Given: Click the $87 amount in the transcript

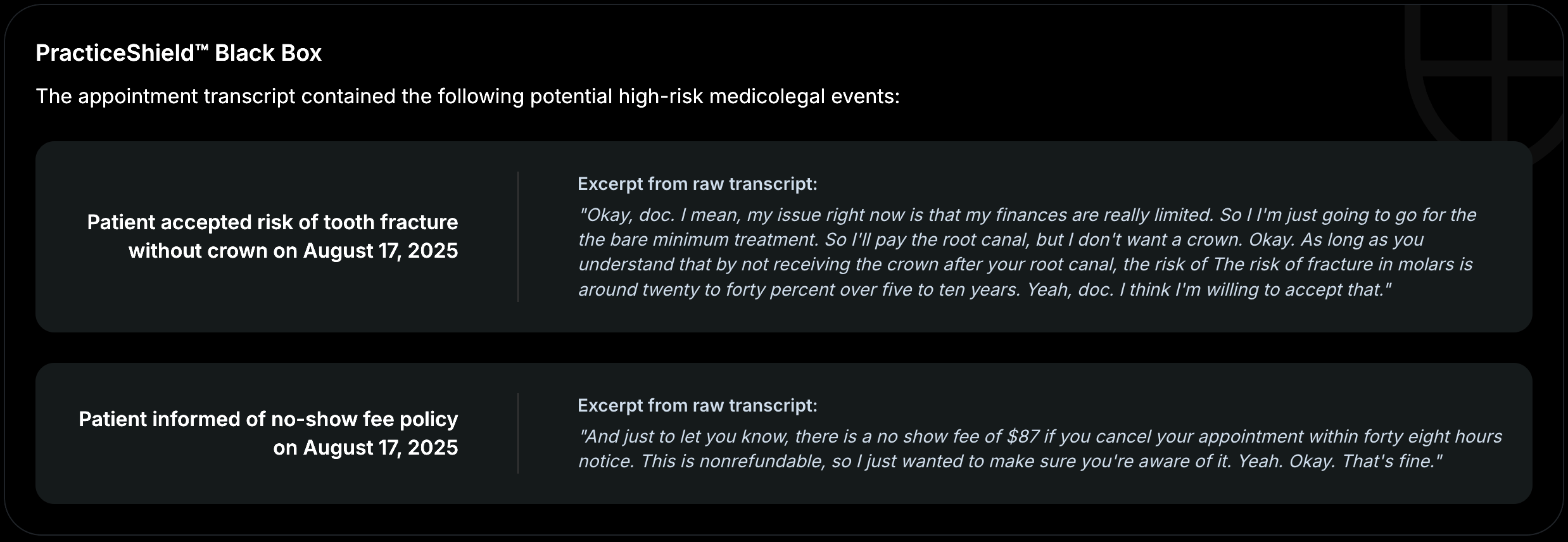Looking at the screenshot, I should coord(1023,437).
